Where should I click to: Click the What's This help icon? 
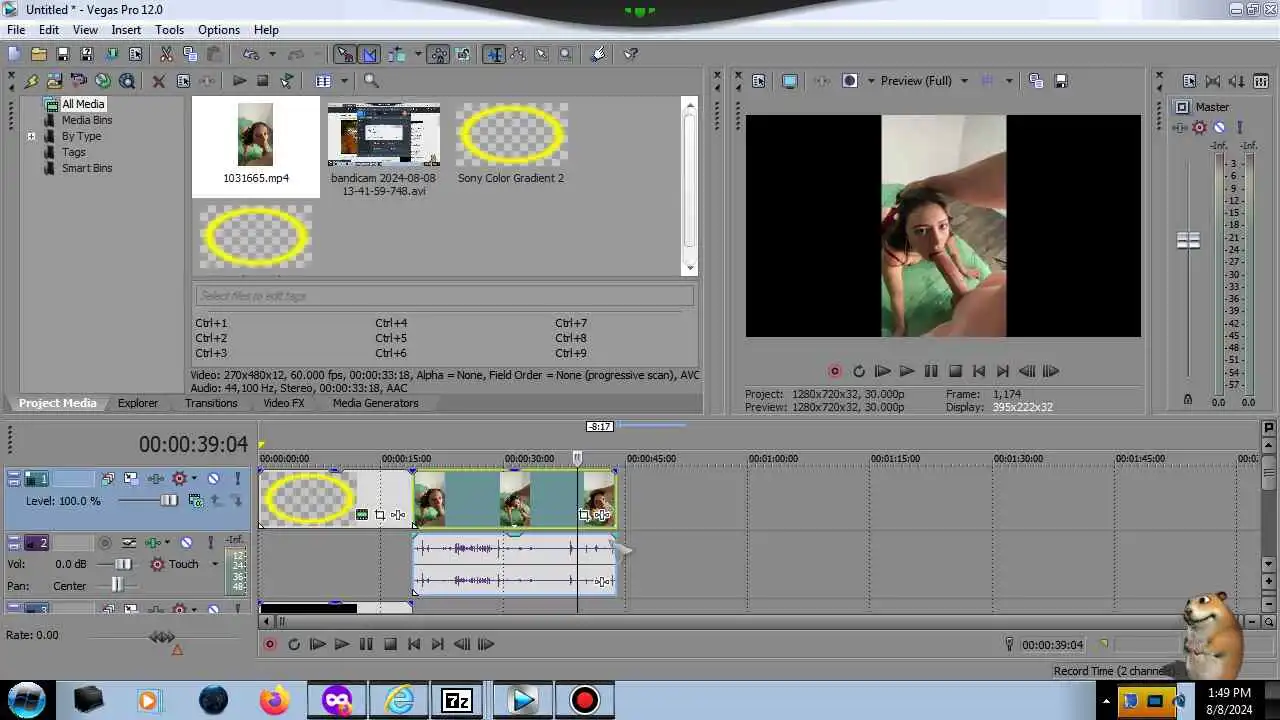pos(630,54)
